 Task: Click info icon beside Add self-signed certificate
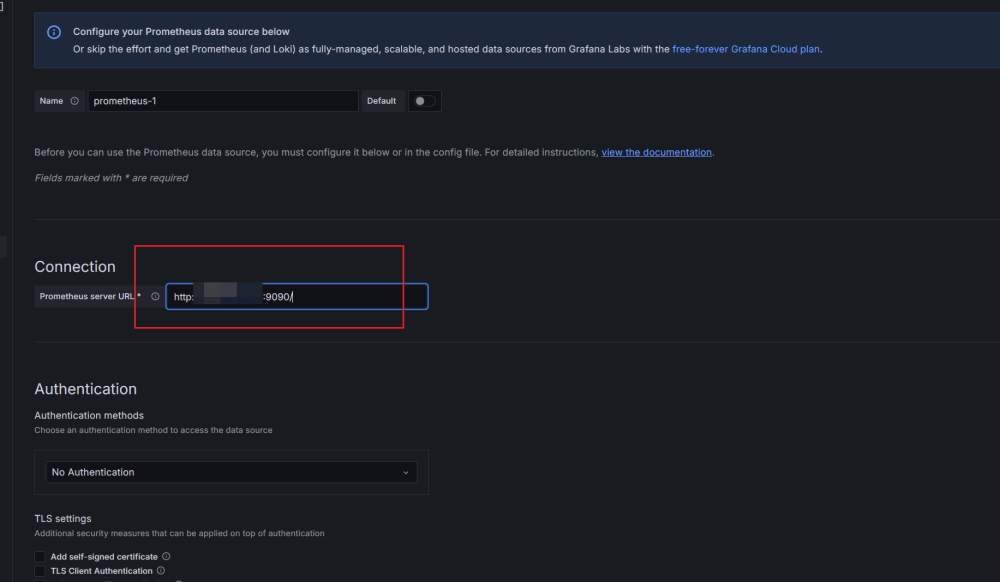pos(166,557)
